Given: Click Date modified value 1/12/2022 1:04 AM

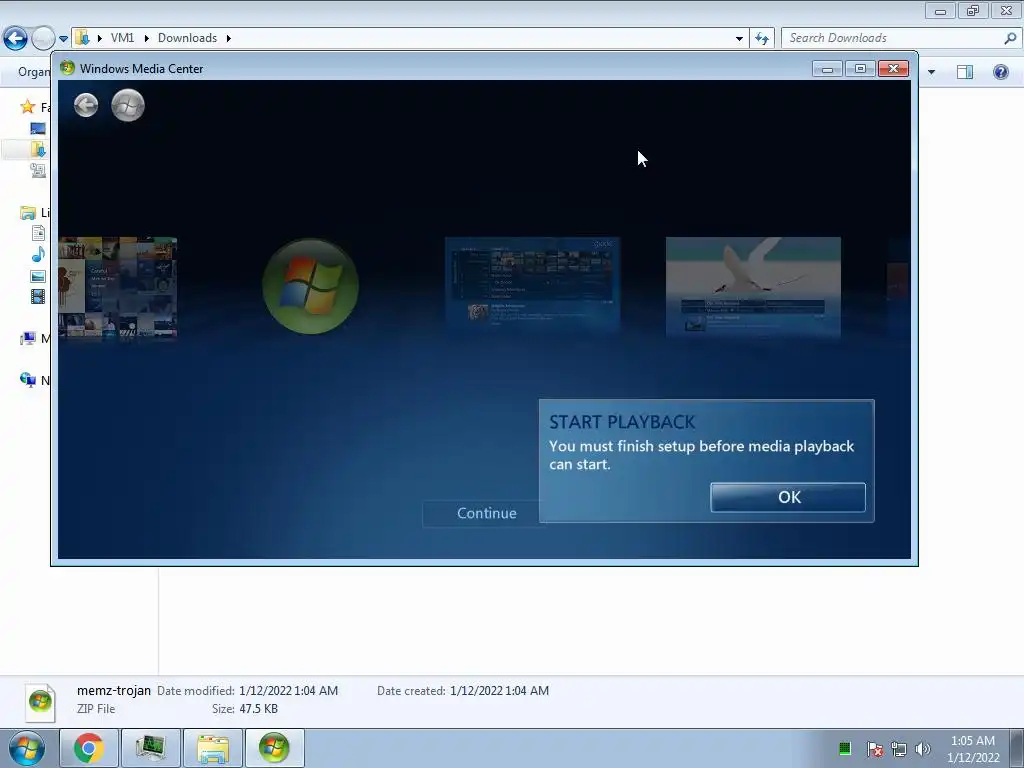Looking at the screenshot, I should [289, 690].
